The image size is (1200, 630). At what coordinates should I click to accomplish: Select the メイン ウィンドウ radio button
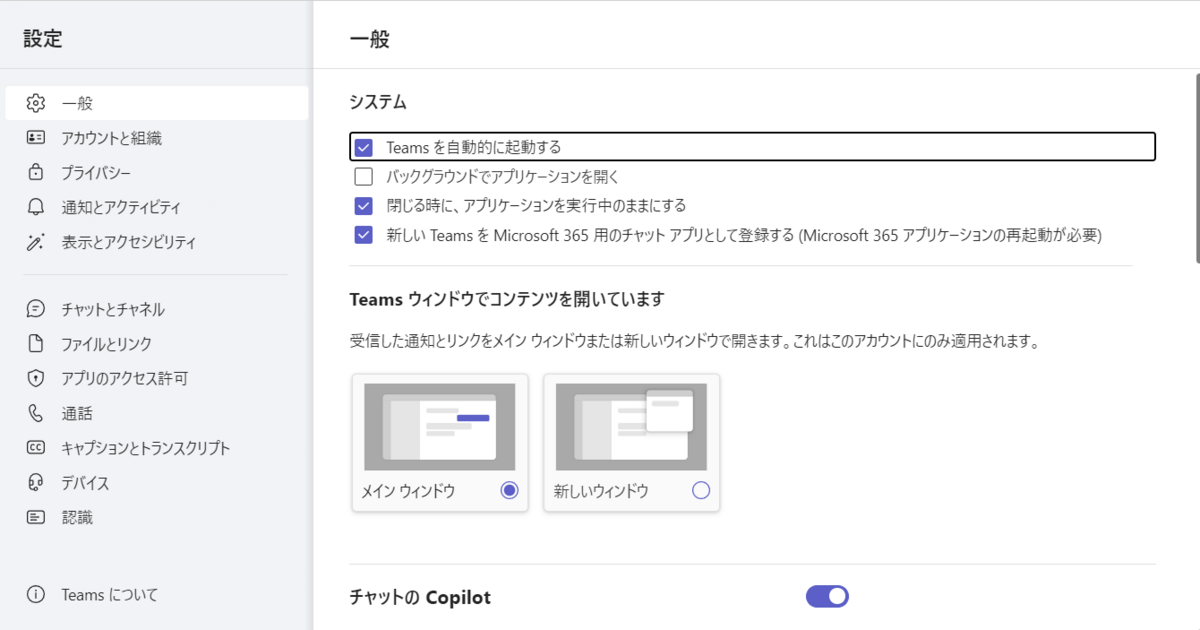pos(510,490)
